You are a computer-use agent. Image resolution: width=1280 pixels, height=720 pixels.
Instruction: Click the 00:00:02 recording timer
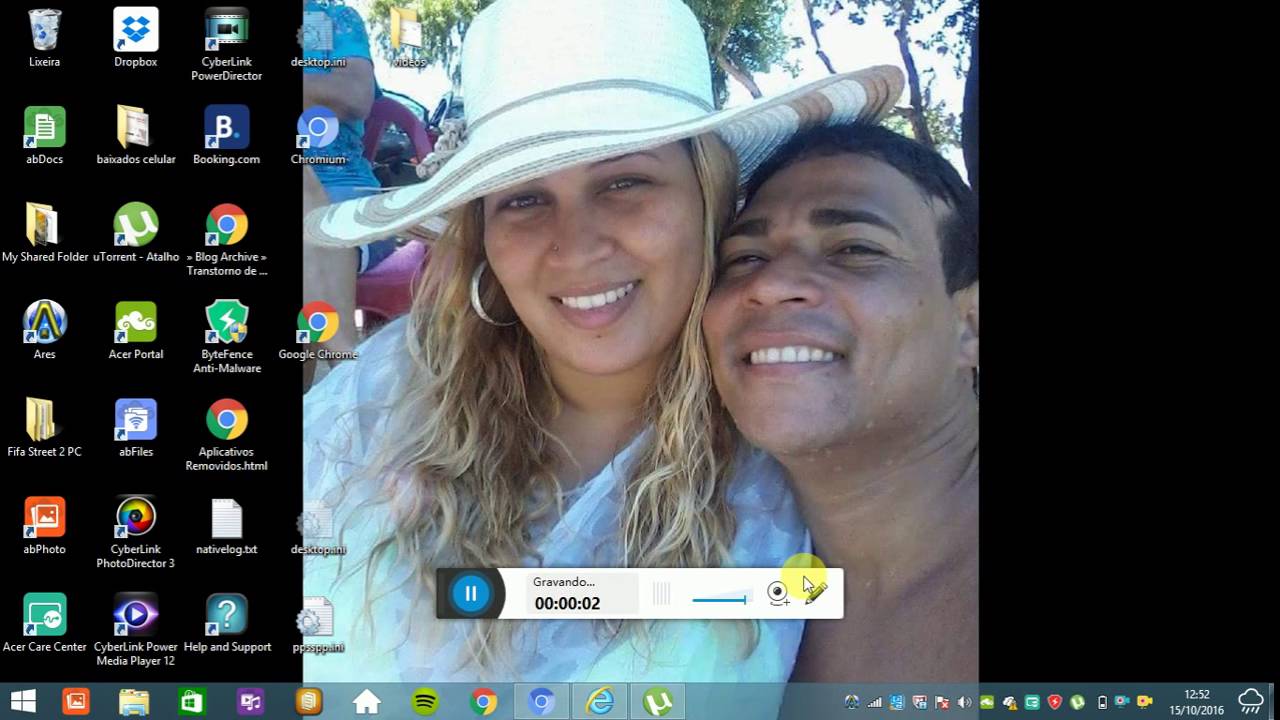567,603
